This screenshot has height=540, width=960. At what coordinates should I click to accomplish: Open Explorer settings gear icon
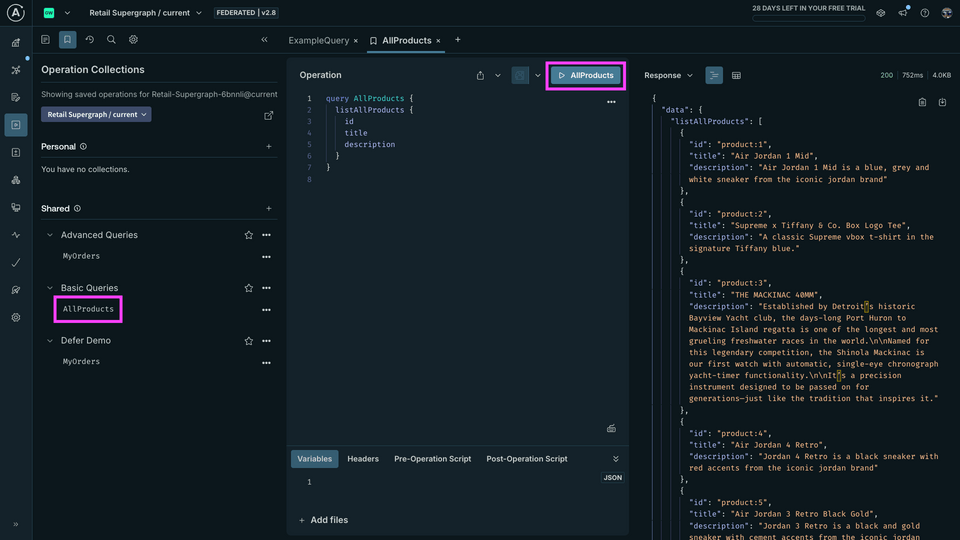tap(133, 40)
